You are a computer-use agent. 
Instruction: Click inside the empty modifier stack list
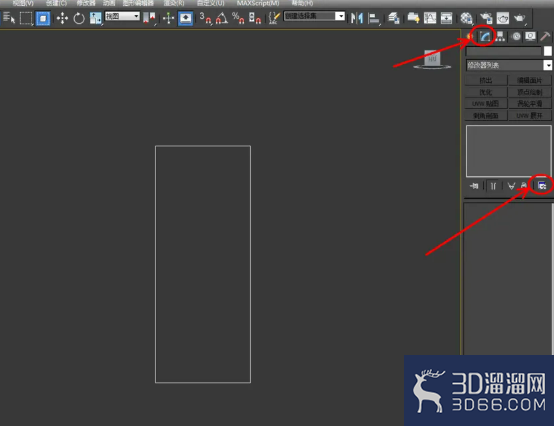point(508,151)
